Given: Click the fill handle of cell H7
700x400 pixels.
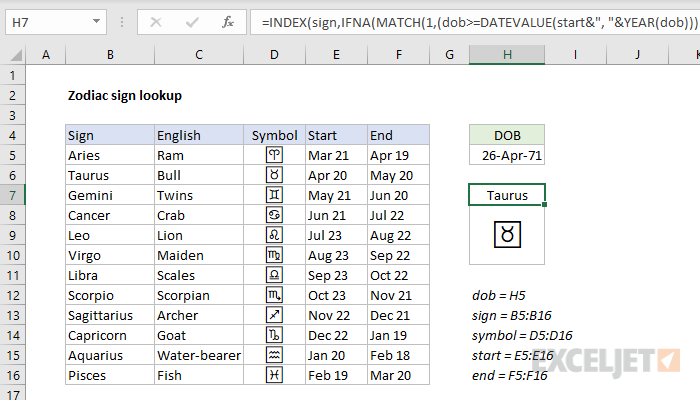Looking at the screenshot, I should [545, 204].
